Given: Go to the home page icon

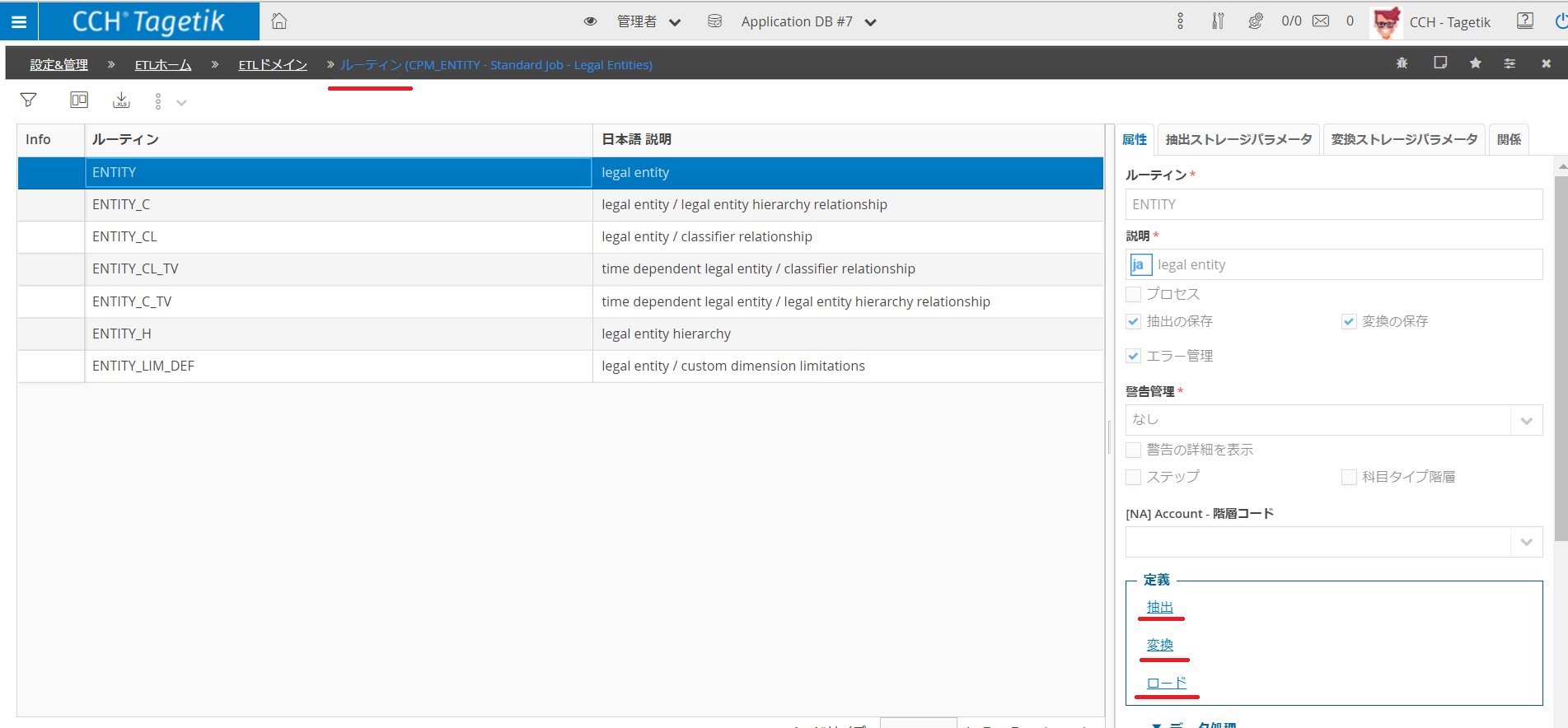Looking at the screenshot, I should click(x=279, y=21).
